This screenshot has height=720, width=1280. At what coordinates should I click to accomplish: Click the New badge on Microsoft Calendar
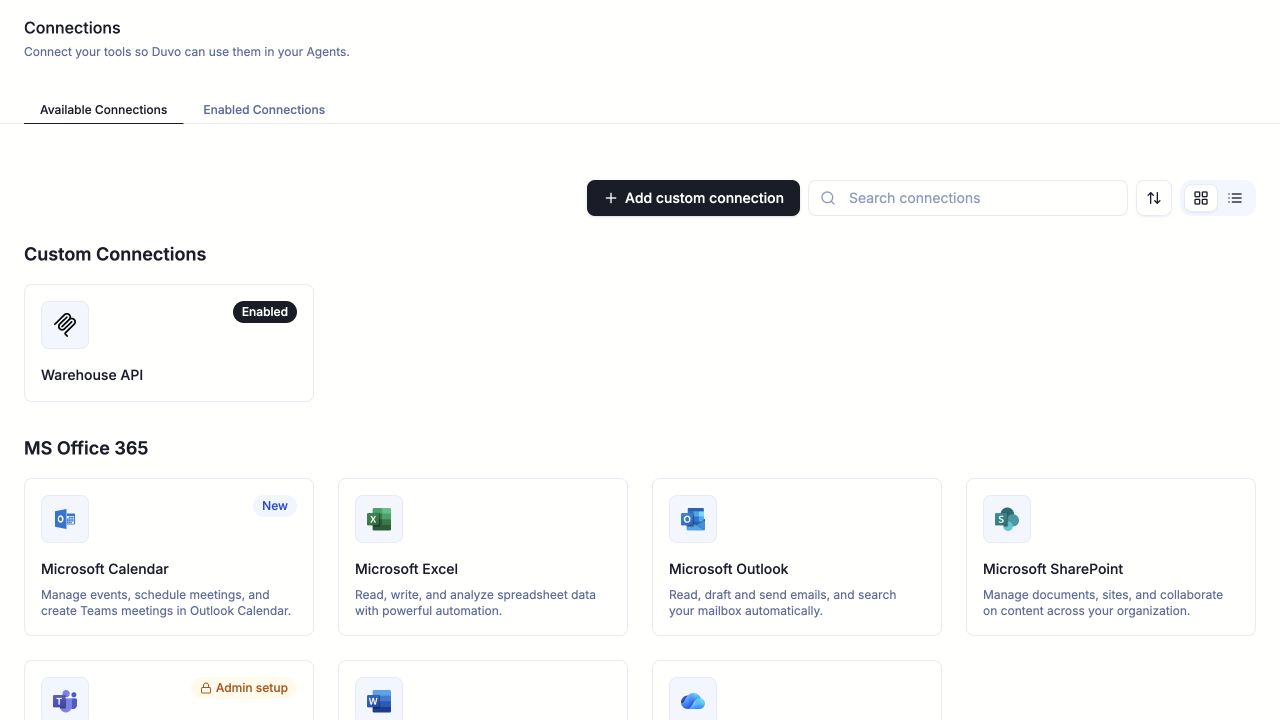(275, 506)
